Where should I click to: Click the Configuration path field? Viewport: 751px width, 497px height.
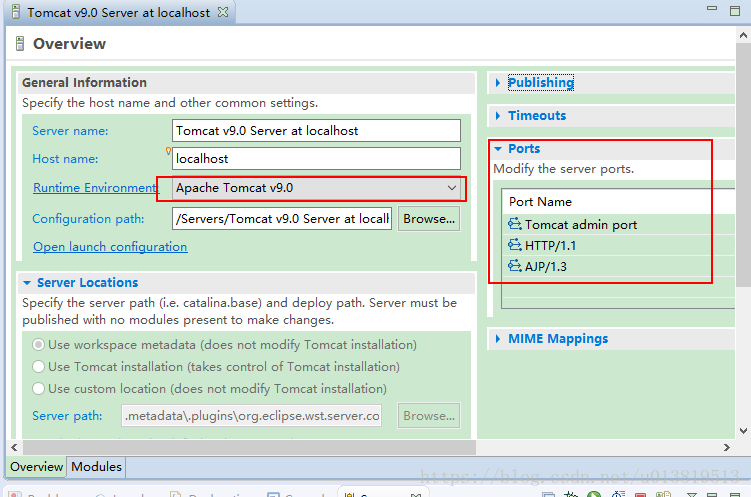tap(282, 219)
